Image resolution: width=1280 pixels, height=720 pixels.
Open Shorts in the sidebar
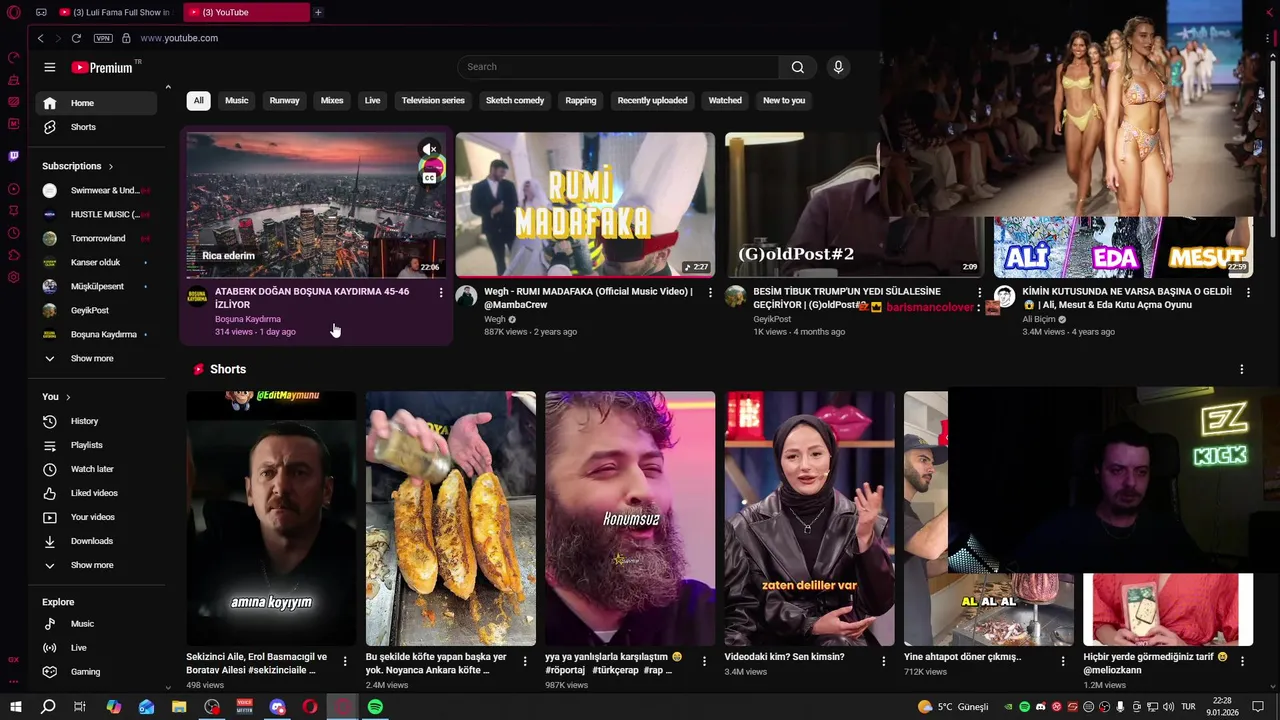(96, 127)
